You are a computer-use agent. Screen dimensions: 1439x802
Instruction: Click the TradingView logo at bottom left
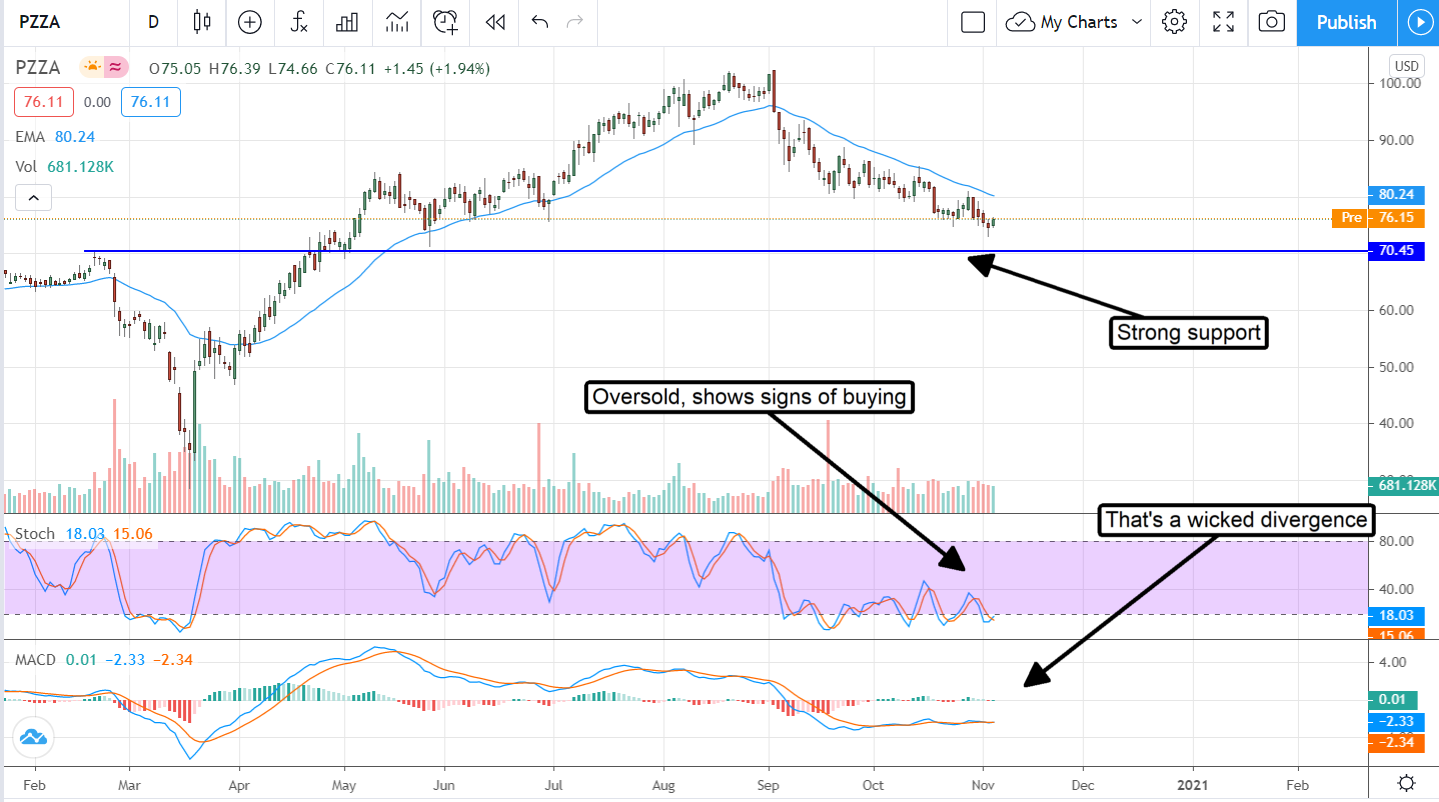pyautogui.click(x=32, y=738)
